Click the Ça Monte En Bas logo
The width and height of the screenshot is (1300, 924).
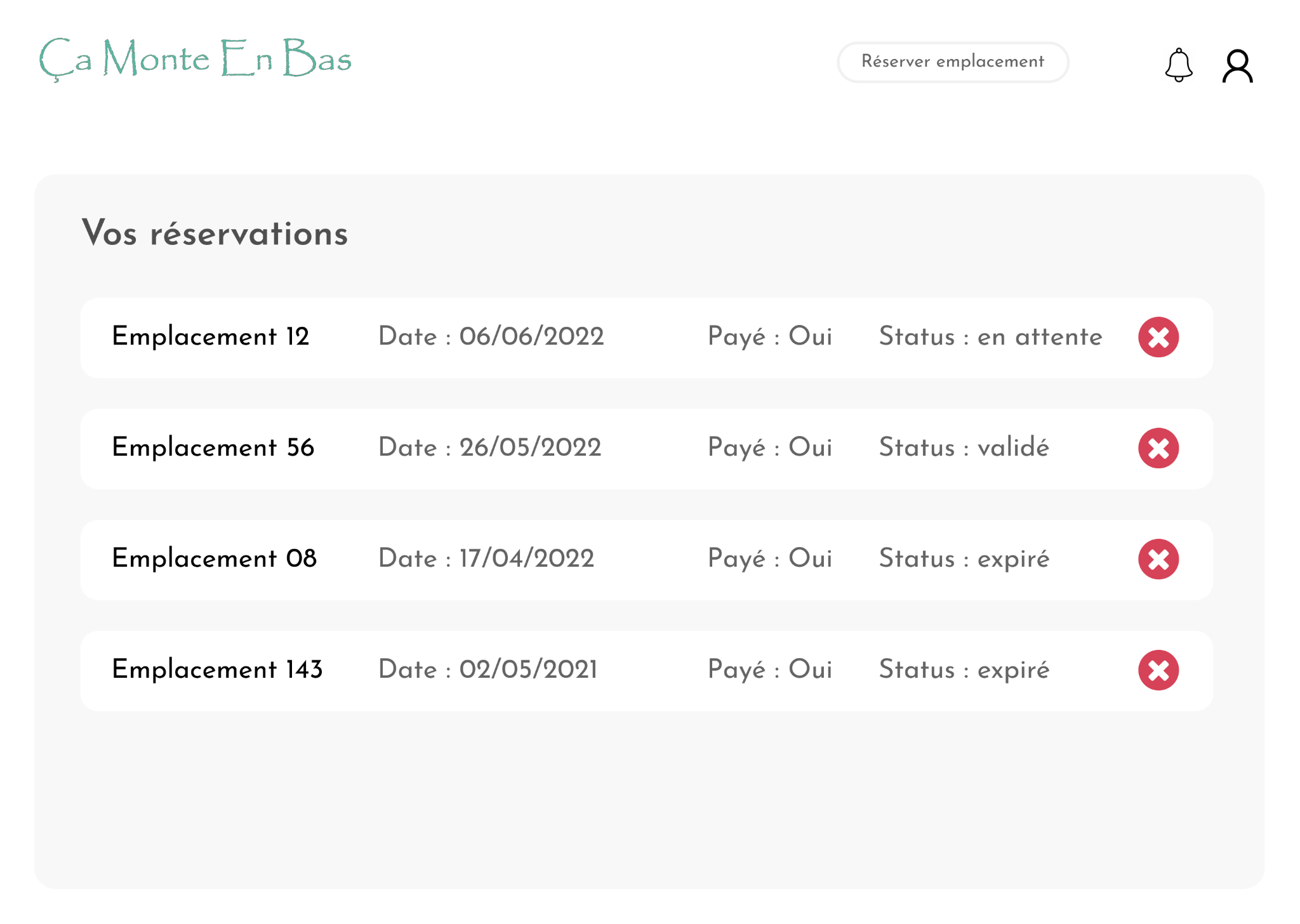click(x=195, y=58)
